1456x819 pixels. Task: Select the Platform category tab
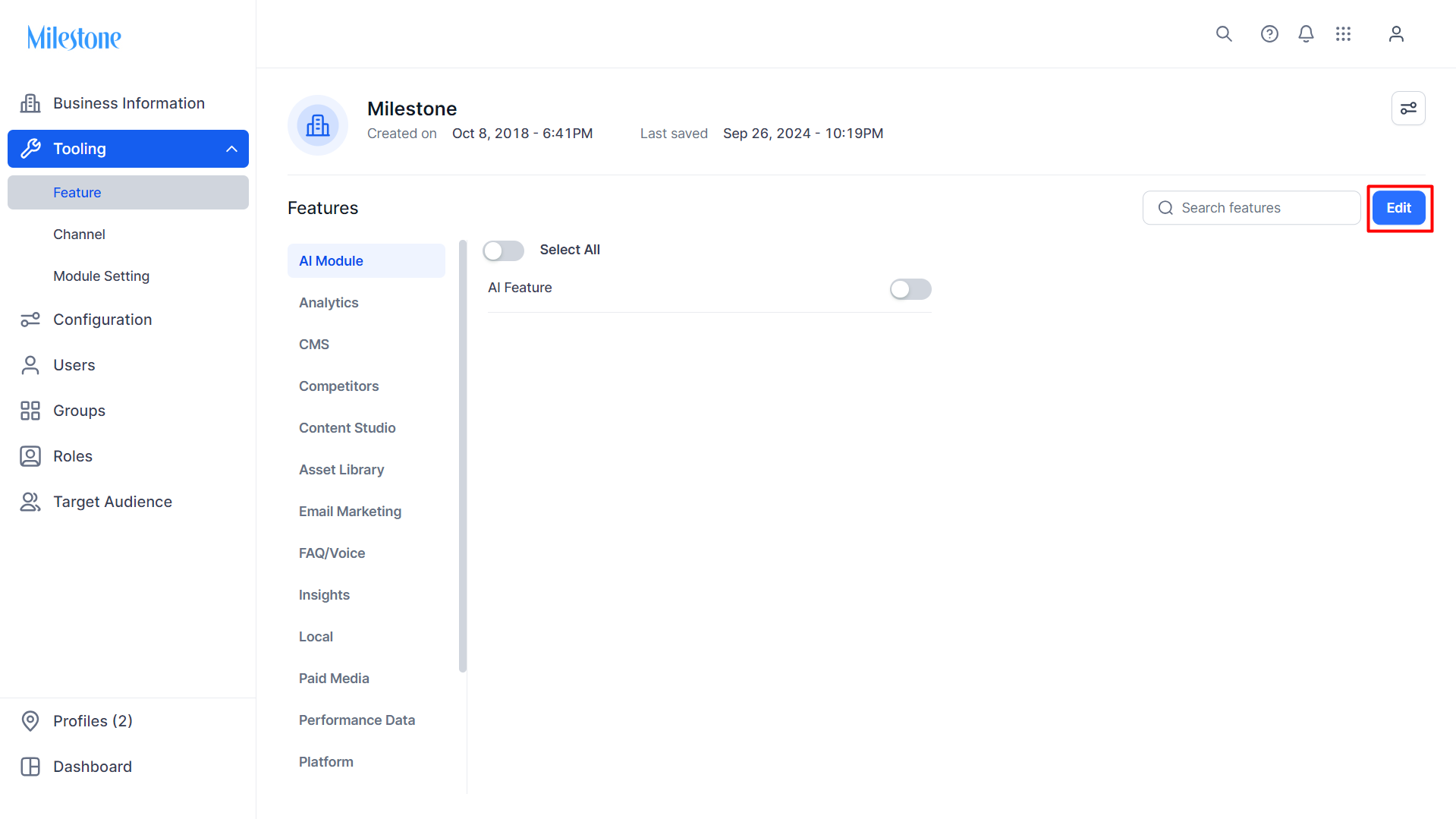click(366, 762)
